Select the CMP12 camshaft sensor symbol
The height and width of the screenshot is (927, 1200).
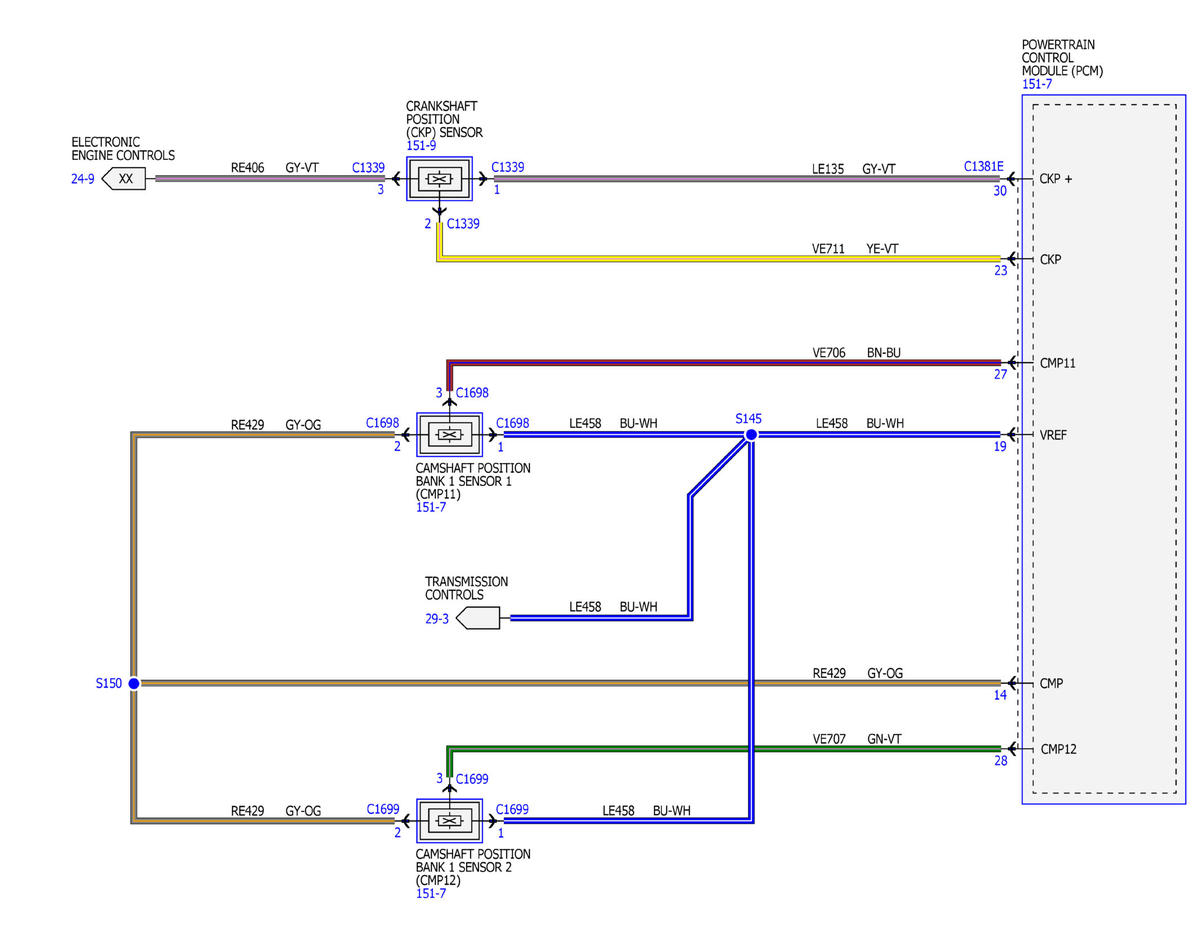pyautogui.click(x=449, y=821)
